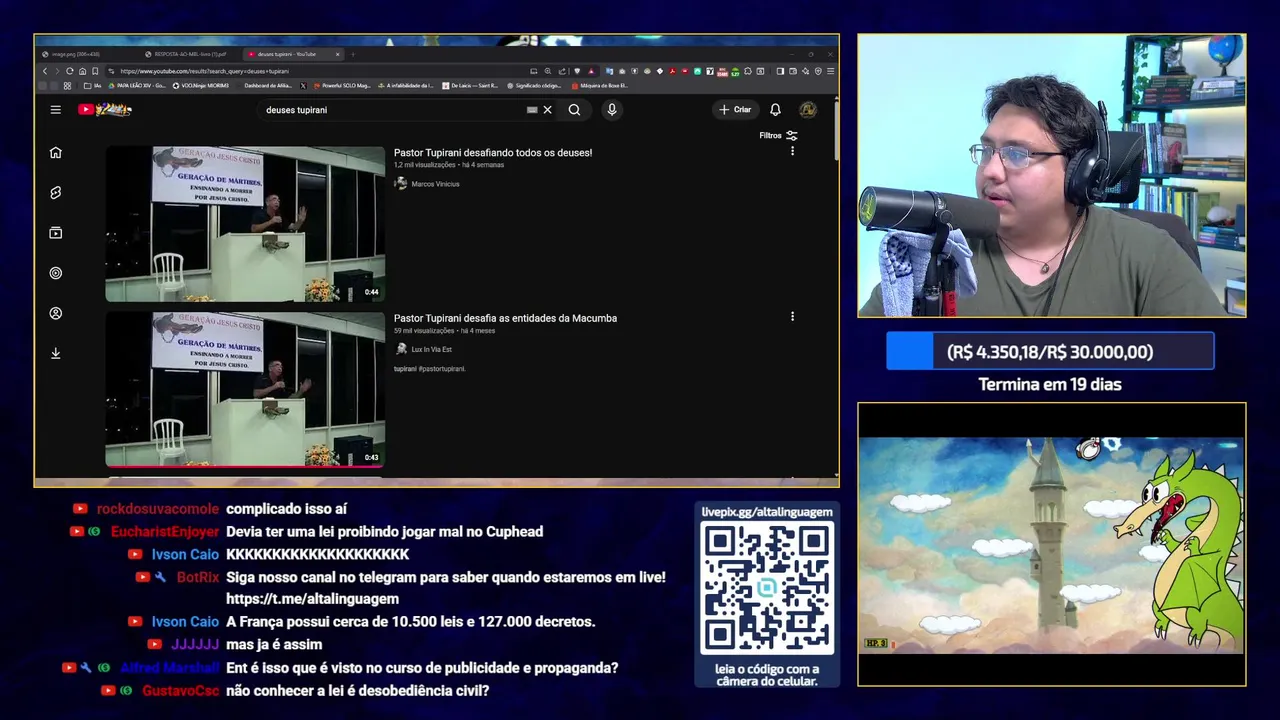Image resolution: width=1280 pixels, height=720 pixels.
Task: Open options for 'entidades da Macumba' video
Action: [x=792, y=316]
